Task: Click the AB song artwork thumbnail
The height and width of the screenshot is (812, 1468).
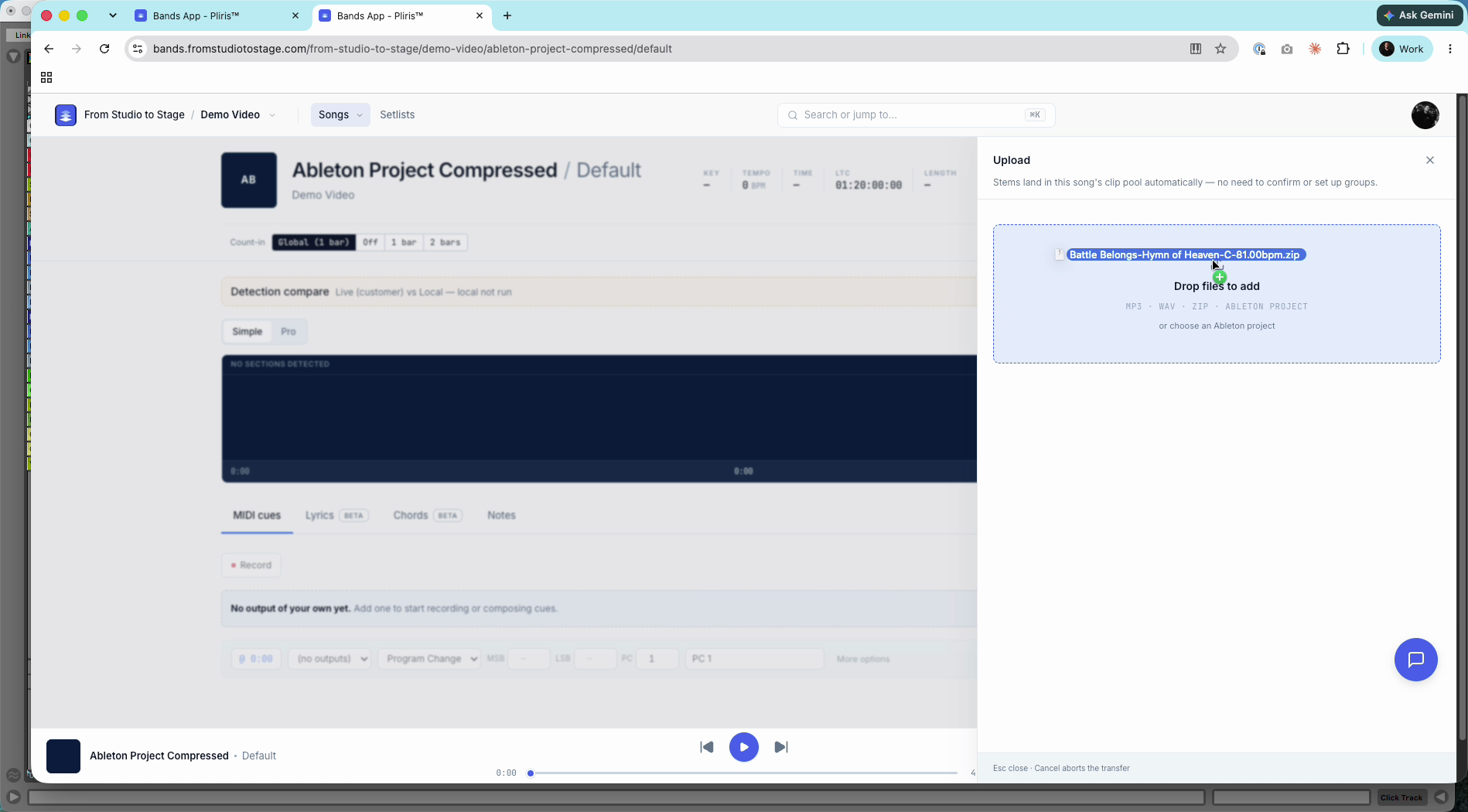Action: pyautogui.click(x=249, y=180)
